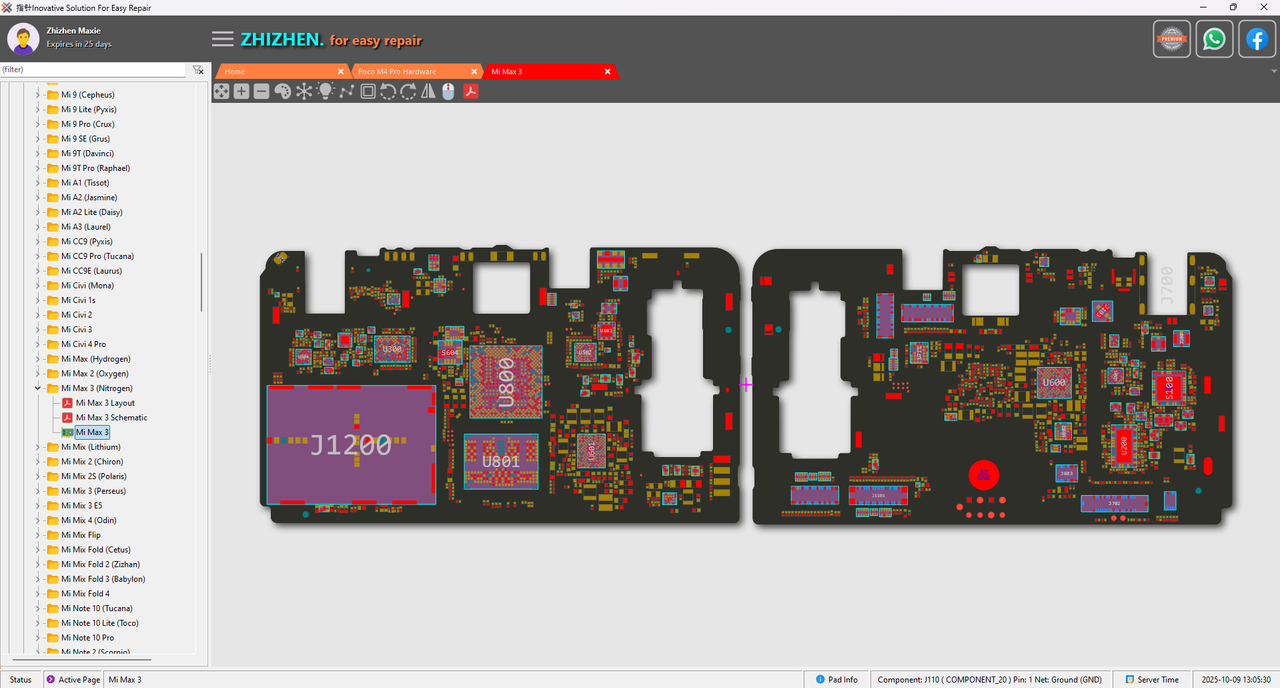Click the pan/move arrows tool icon
Image resolution: width=1280 pixels, height=688 pixels.
221,91
